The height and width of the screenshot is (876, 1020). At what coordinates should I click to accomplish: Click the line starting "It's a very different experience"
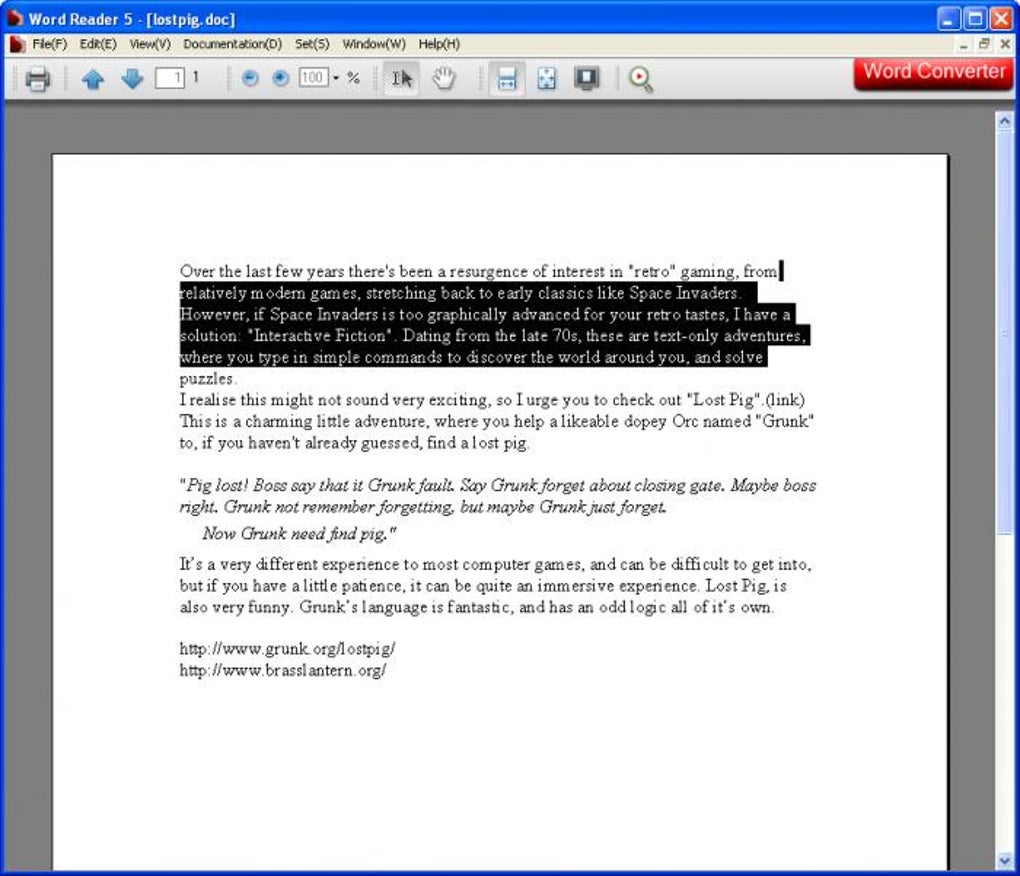(495, 564)
